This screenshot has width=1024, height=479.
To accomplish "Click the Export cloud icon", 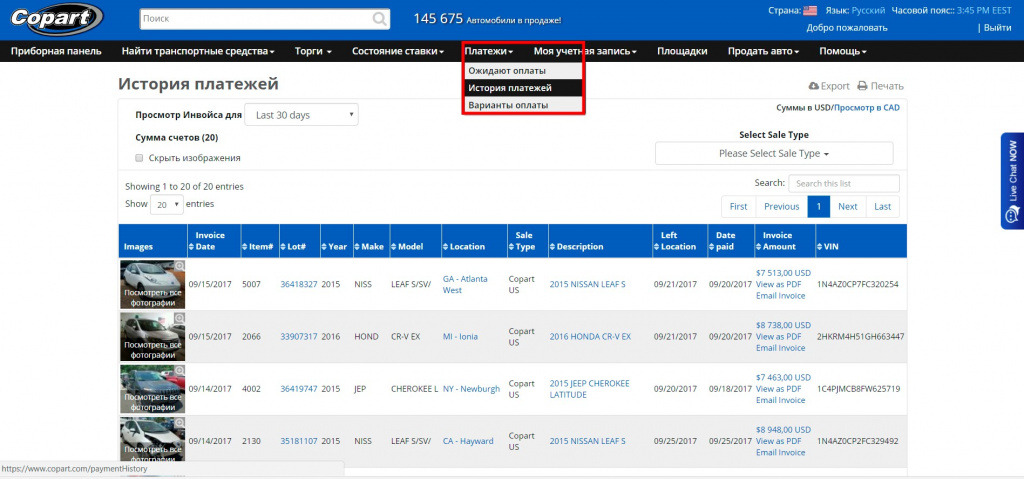I will tap(814, 86).
